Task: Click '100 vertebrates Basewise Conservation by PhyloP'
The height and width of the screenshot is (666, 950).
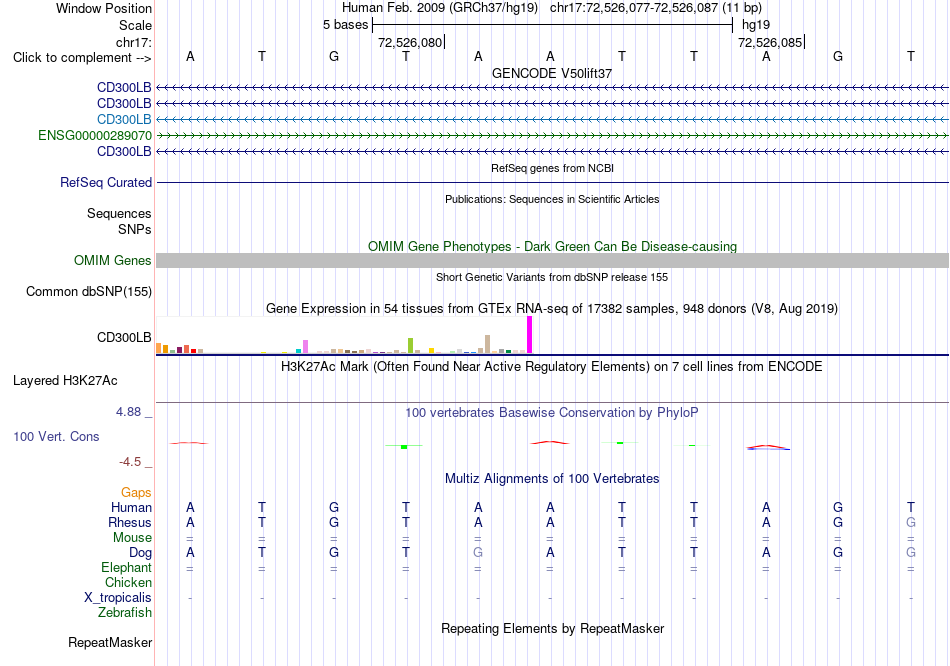Action: pos(552,413)
